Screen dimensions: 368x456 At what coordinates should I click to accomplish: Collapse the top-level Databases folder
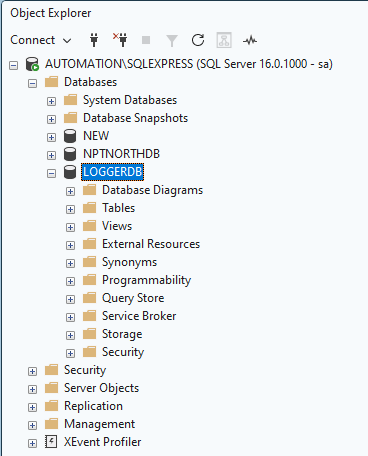tap(32, 83)
